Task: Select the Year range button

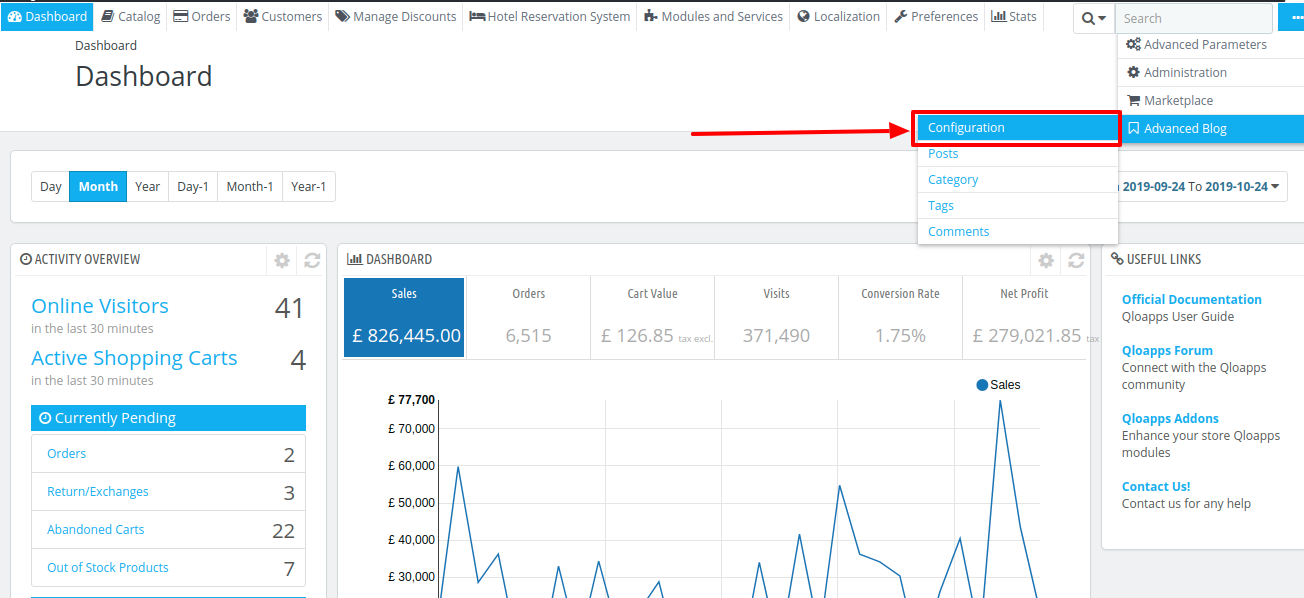Action: tap(148, 187)
